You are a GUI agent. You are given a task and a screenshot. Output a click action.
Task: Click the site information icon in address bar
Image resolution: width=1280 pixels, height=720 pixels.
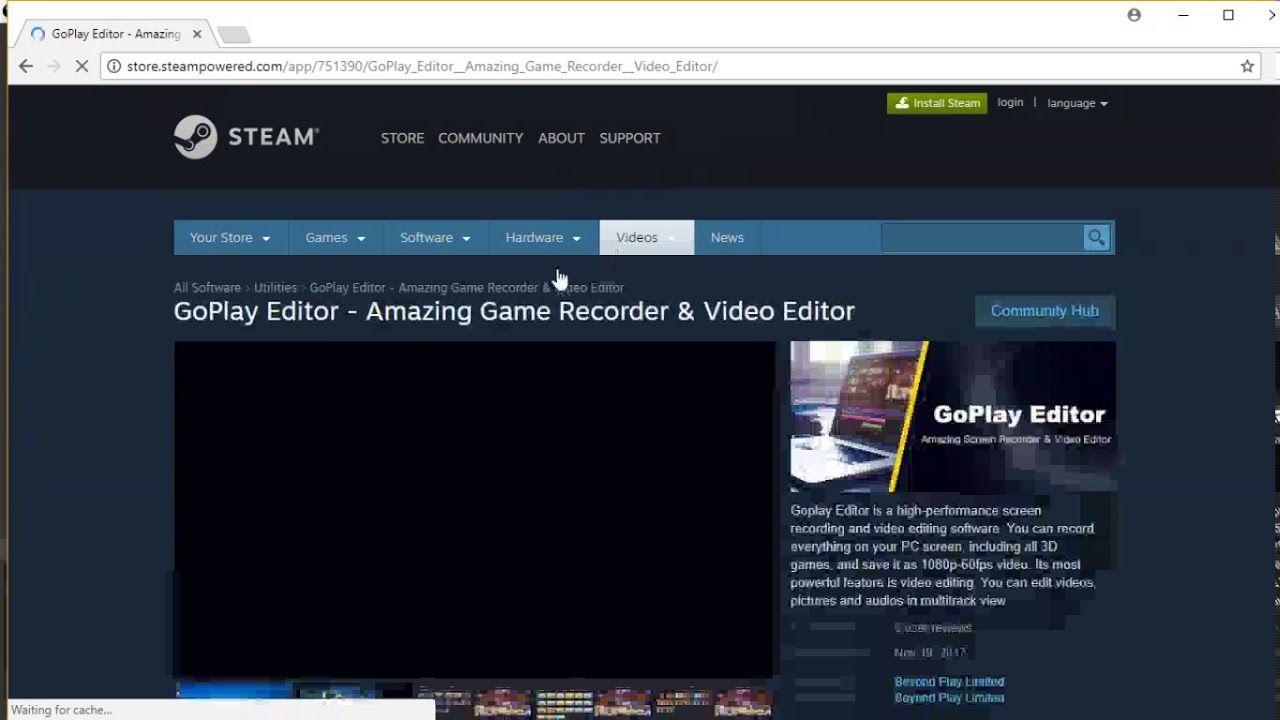[114, 66]
